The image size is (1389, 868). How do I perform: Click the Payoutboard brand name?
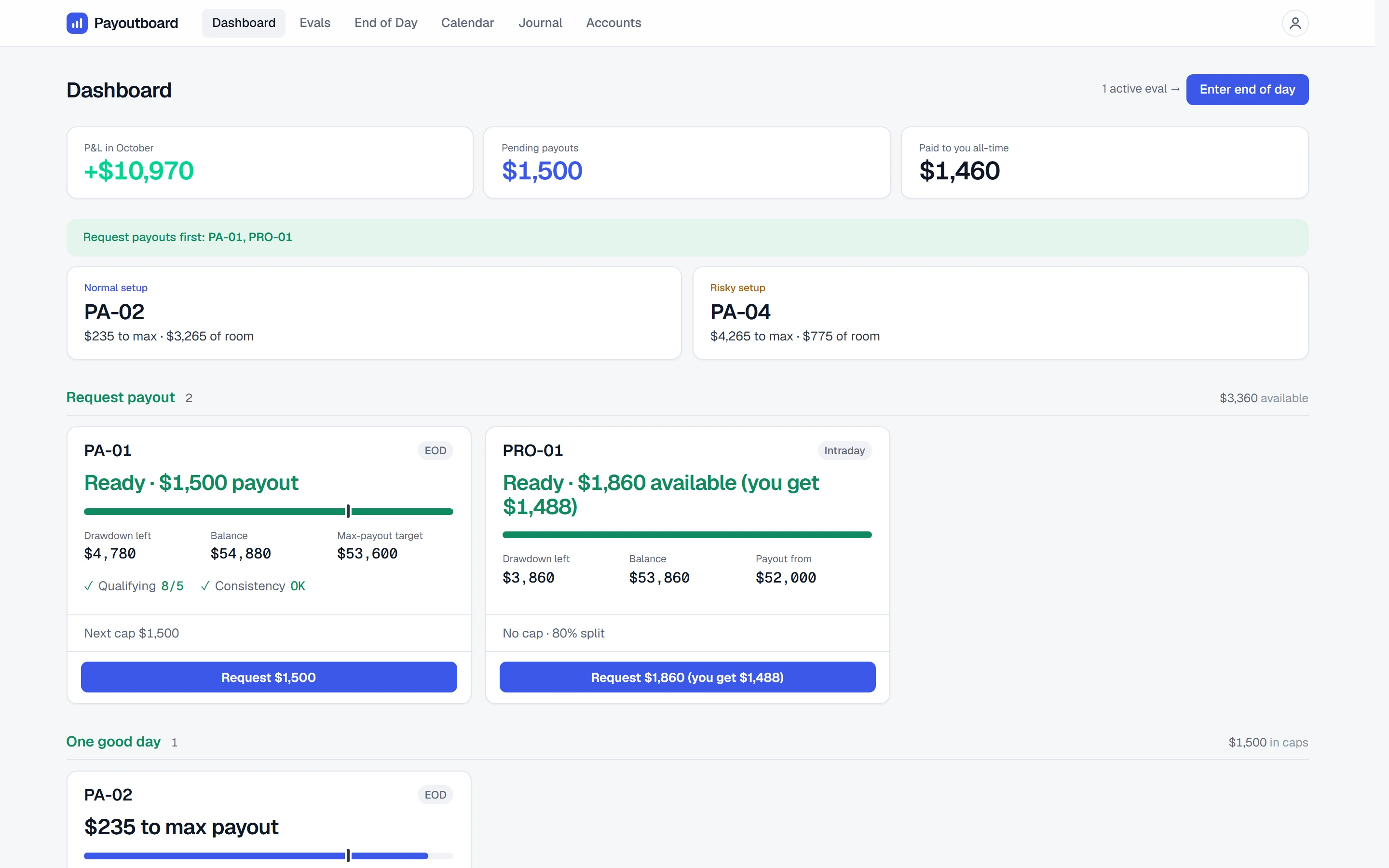tap(136, 23)
